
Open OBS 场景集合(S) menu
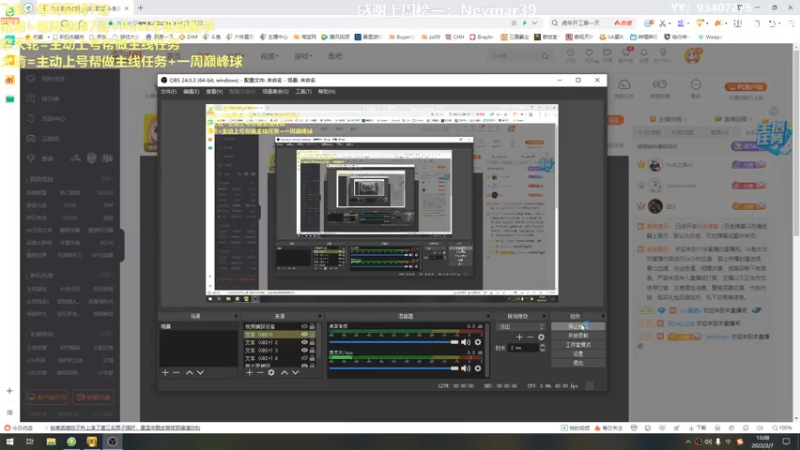point(276,92)
